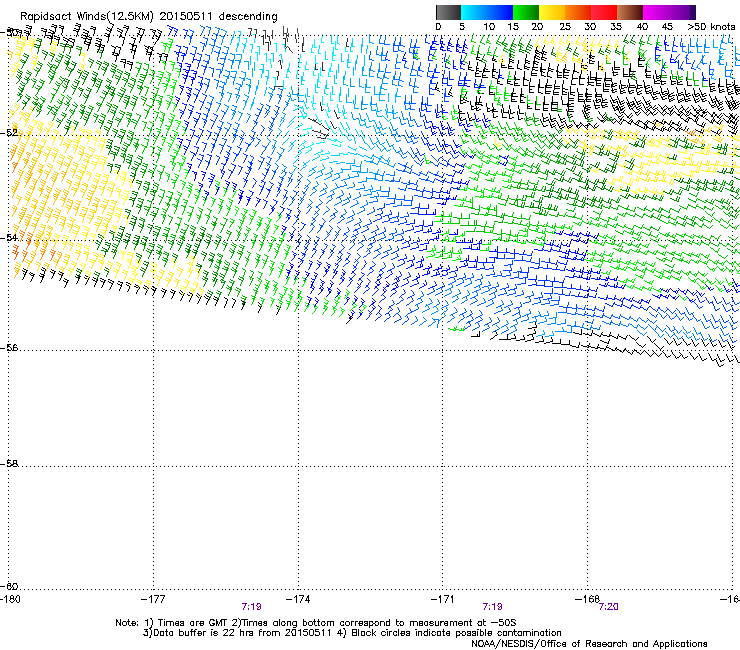This screenshot has height=650, width=740.
Task: Click 'NOAA/NESDIS/Office of Research and Applications' credit
Action: coord(589,644)
